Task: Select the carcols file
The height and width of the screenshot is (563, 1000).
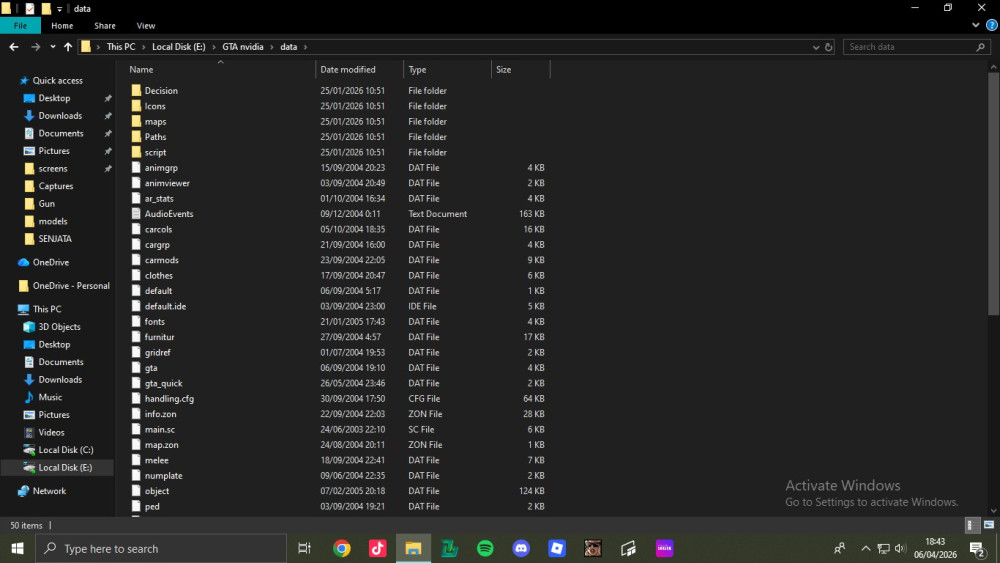Action: click(x=158, y=229)
